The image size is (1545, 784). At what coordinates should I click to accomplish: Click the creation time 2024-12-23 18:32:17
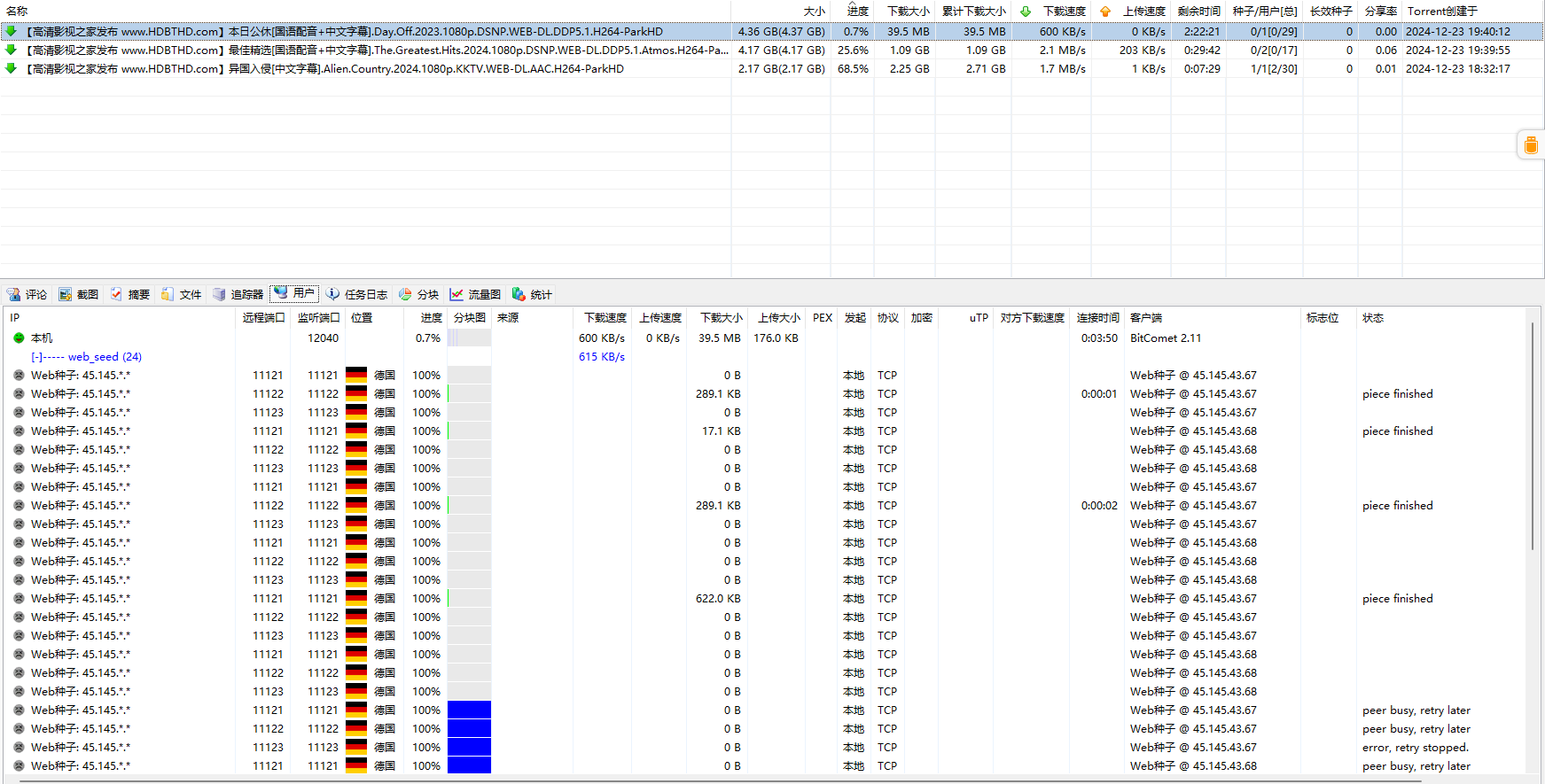(x=1458, y=68)
